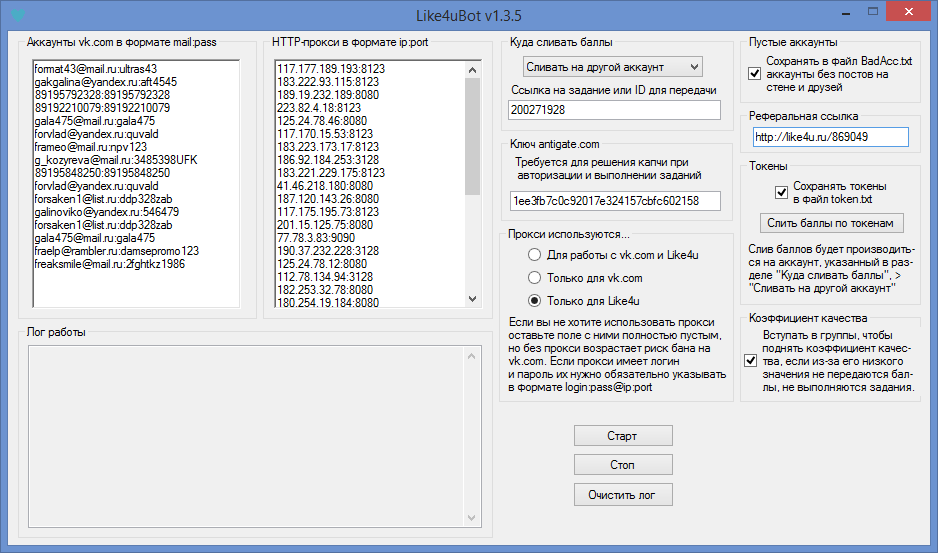Screen dimensions: 938x553
Task: Click the proxy list scrollbar thumb
Action: click(473, 136)
